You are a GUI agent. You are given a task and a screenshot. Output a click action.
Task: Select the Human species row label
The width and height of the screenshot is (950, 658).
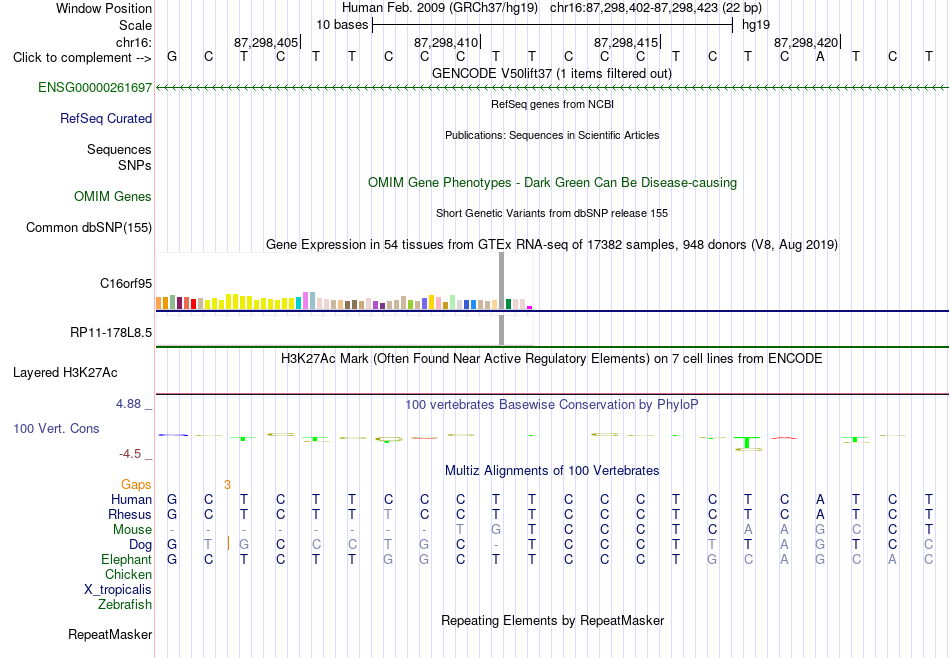coord(131,500)
